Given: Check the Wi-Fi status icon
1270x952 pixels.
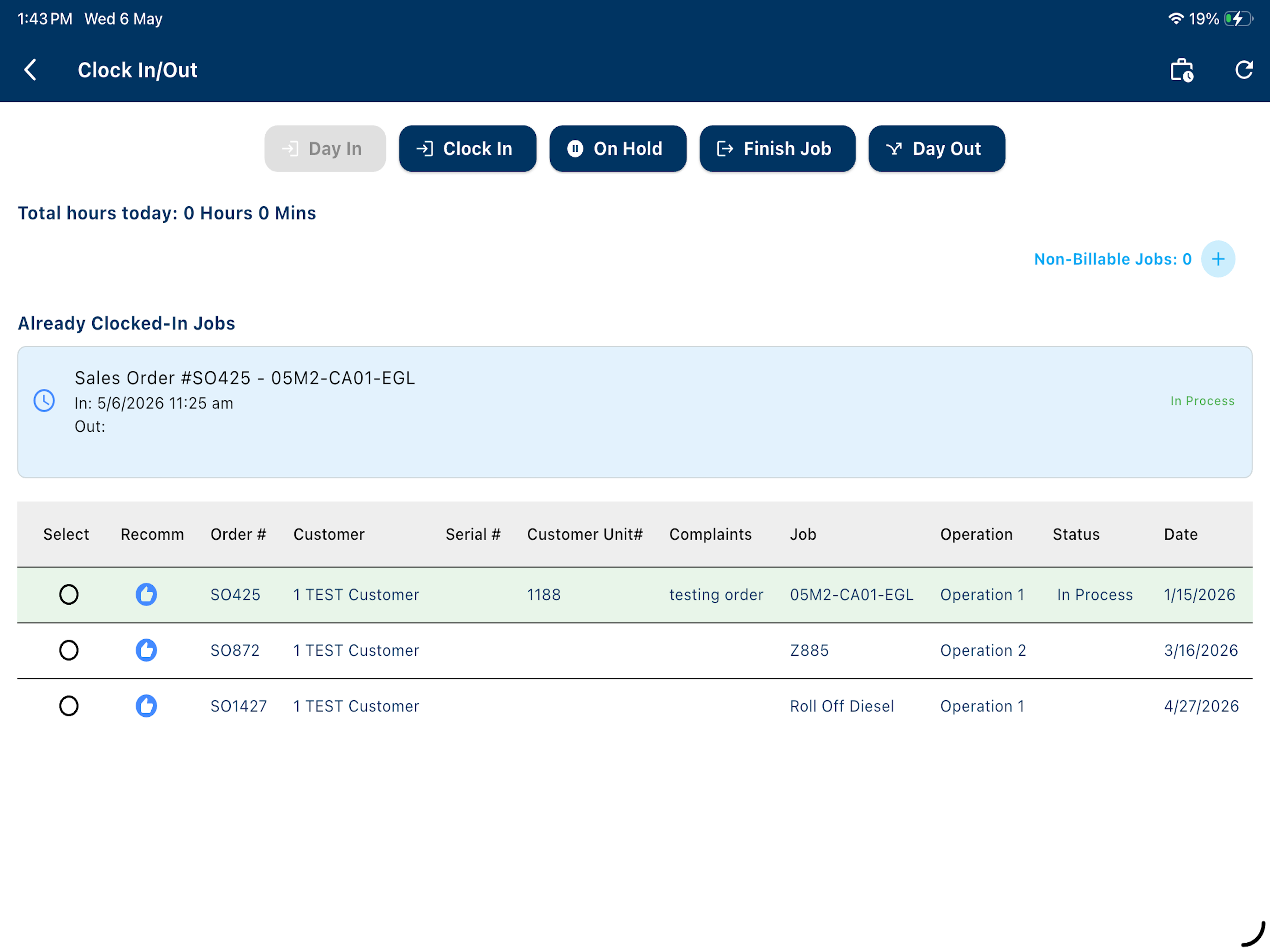Looking at the screenshot, I should pos(1176,19).
